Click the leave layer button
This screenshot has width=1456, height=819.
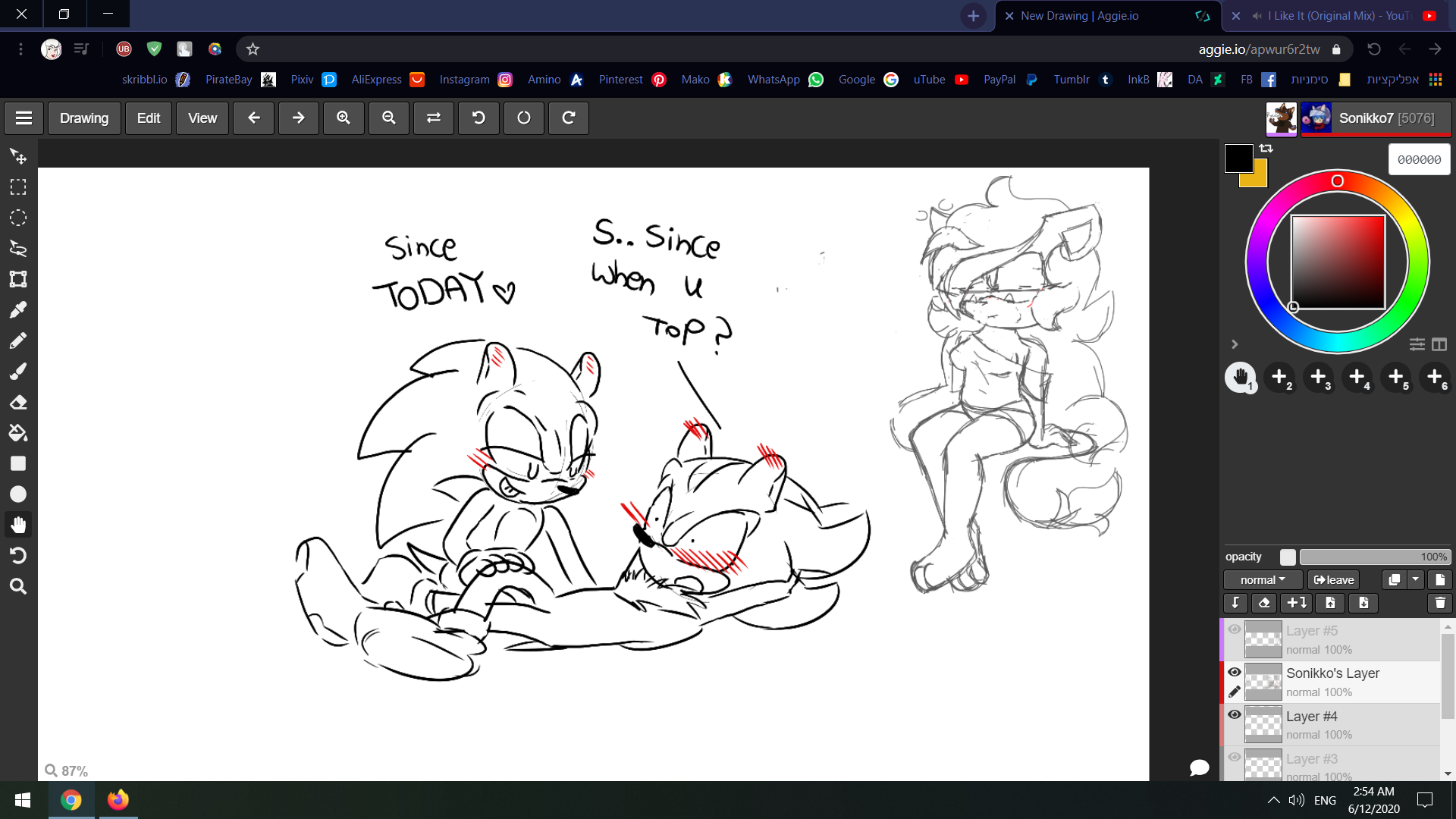pos(1334,580)
